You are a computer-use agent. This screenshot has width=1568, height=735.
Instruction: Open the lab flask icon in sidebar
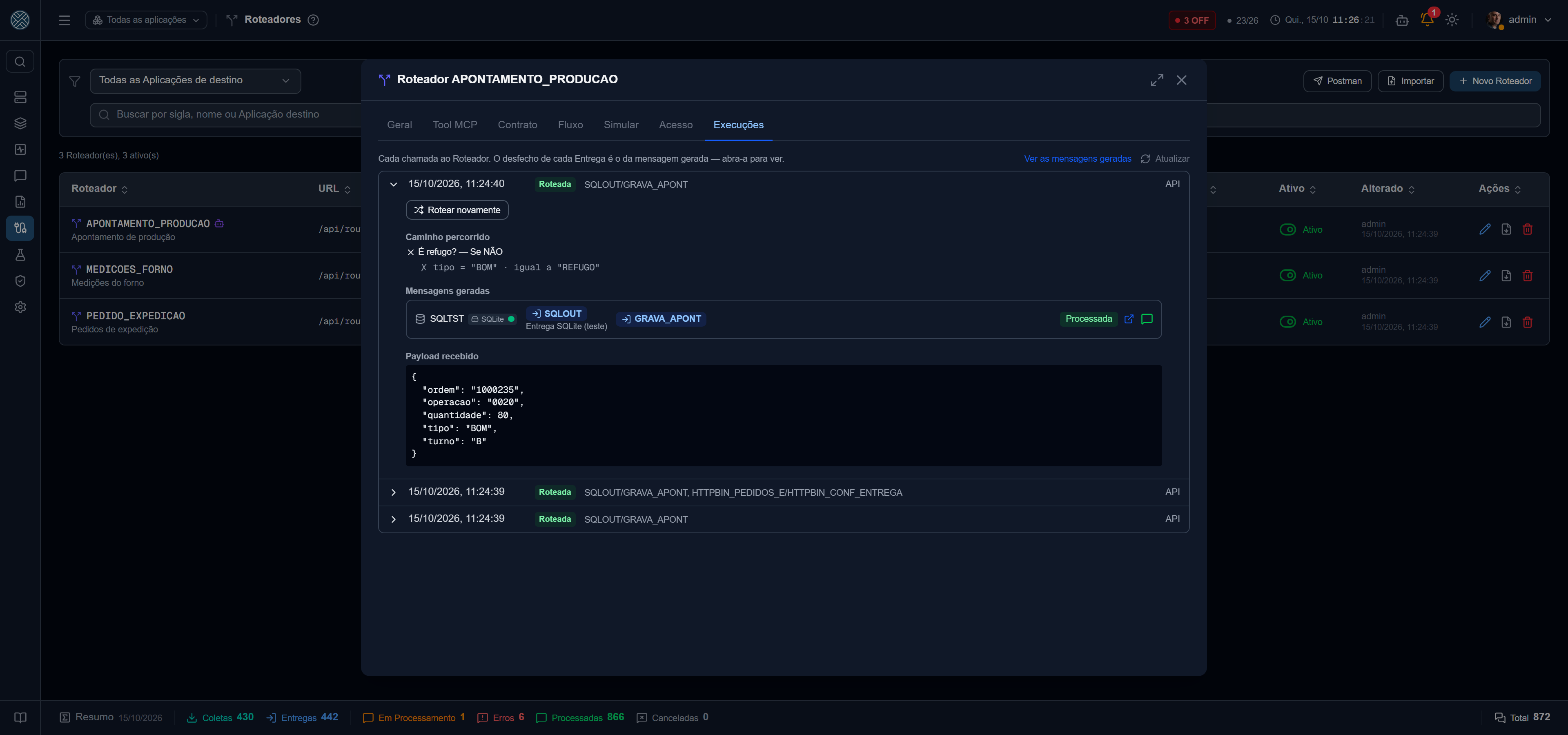(20, 254)
